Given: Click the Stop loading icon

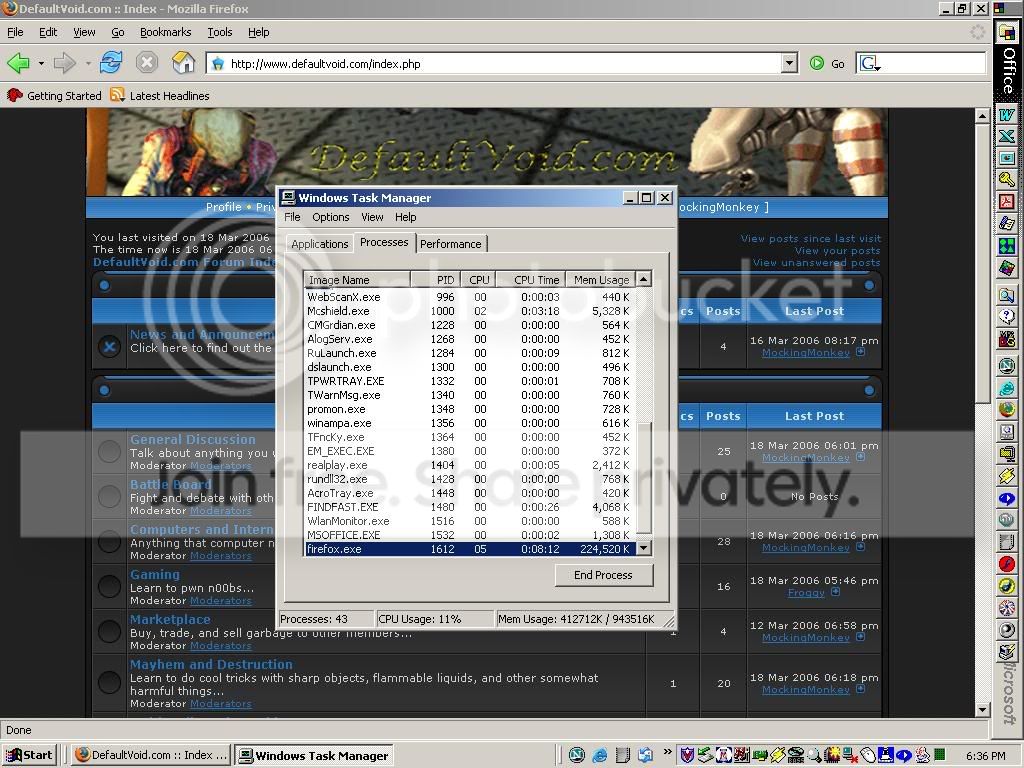Looking at the screenshot, I should (x=147, y=63).
